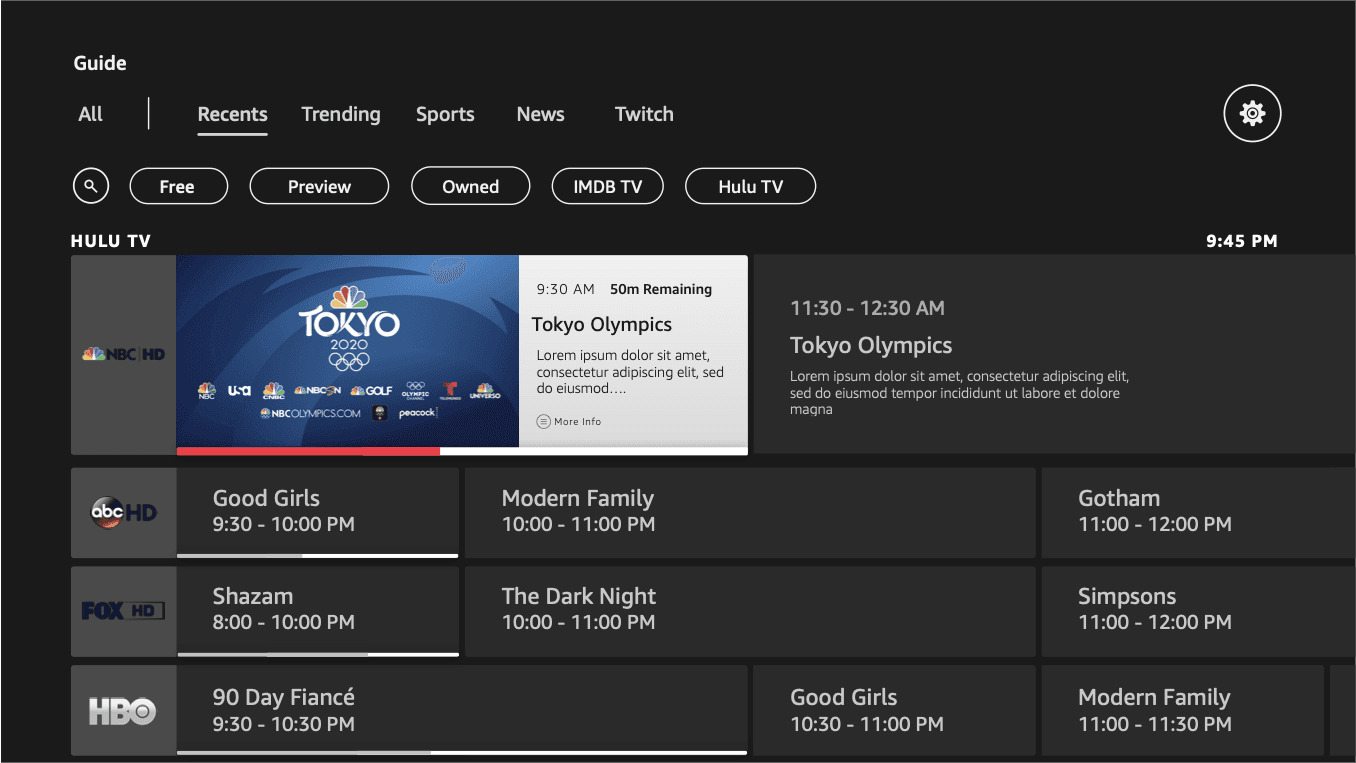The width and height of the screenshot is (1356, 763).
Task: Click the 9:30 AM start time
Action: point(566,290)
